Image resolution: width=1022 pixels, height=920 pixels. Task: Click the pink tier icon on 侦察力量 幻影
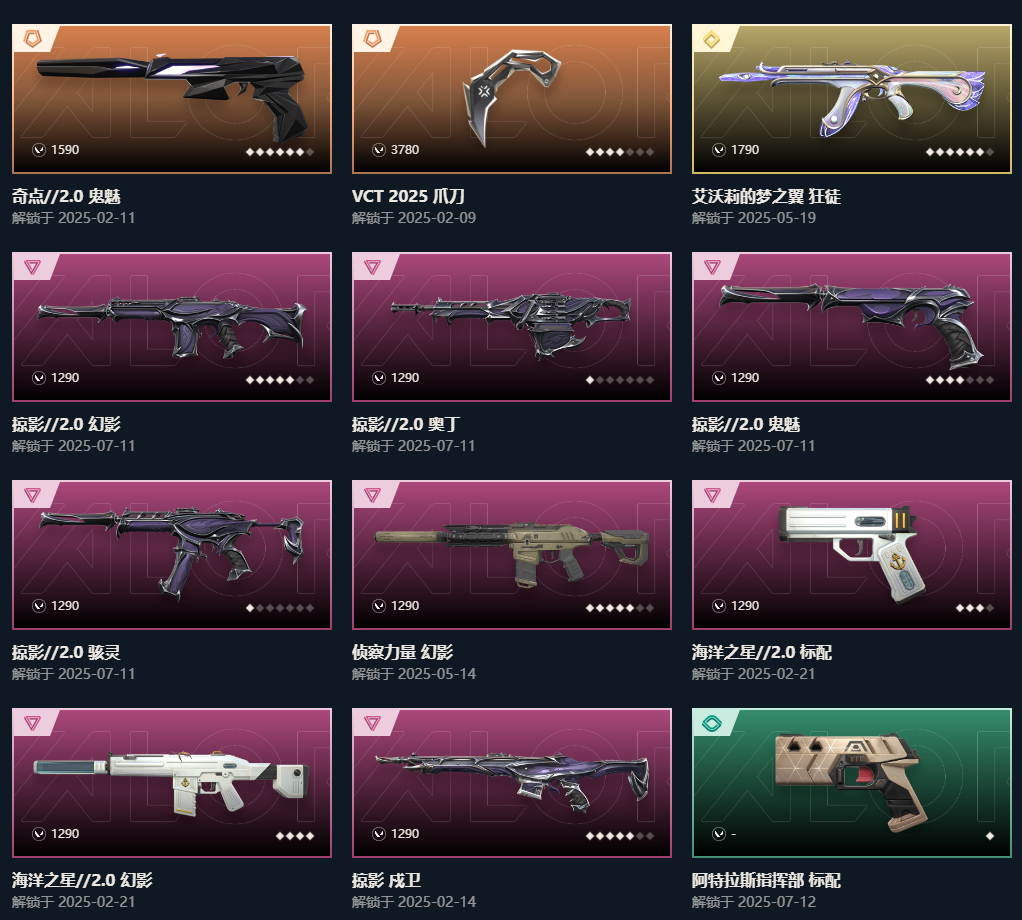point(372,495)
